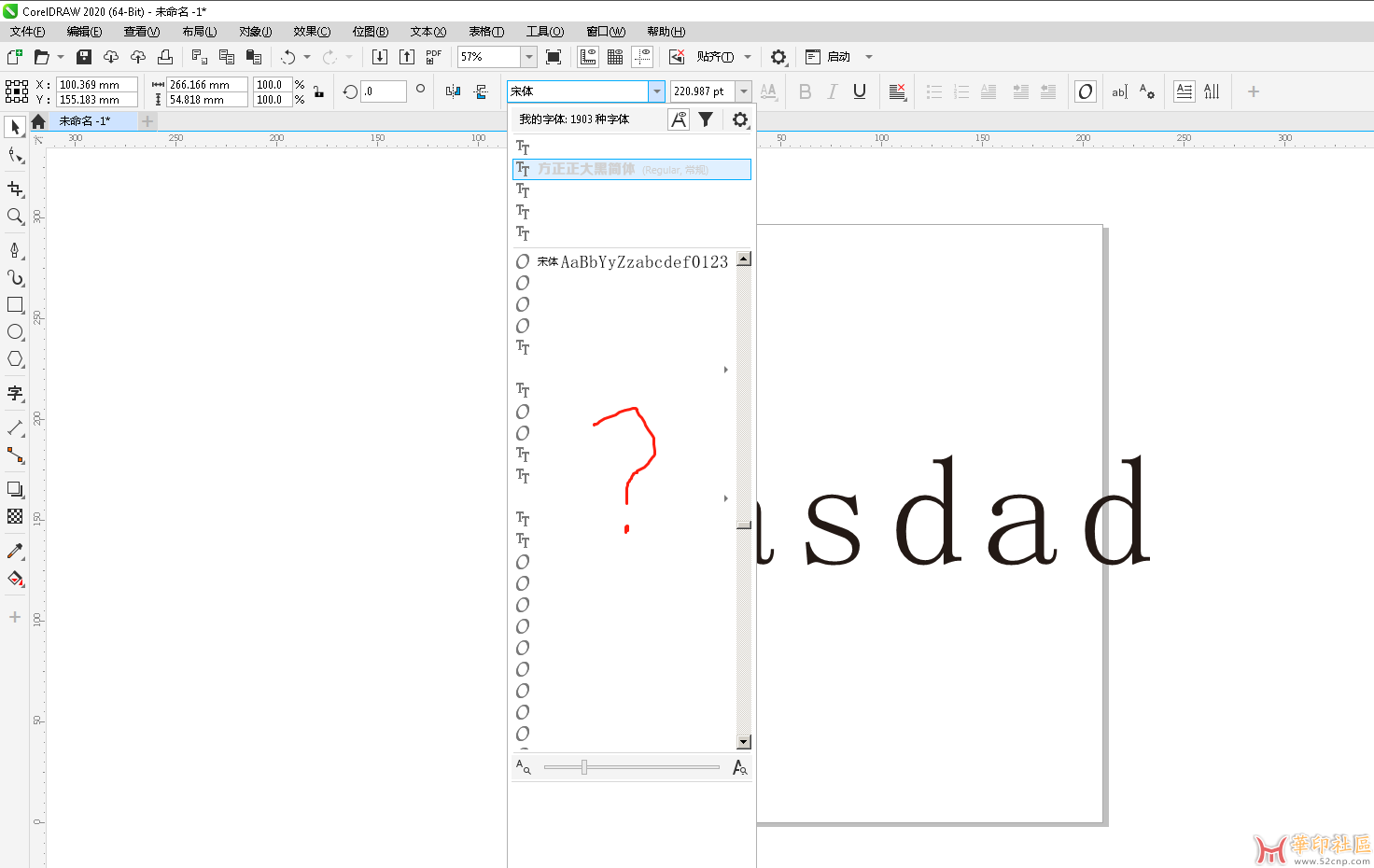Image resolution: width=1374 pixels, height=868 pixels.
Task: Click the X position field
Action: (x=97, y=84)
